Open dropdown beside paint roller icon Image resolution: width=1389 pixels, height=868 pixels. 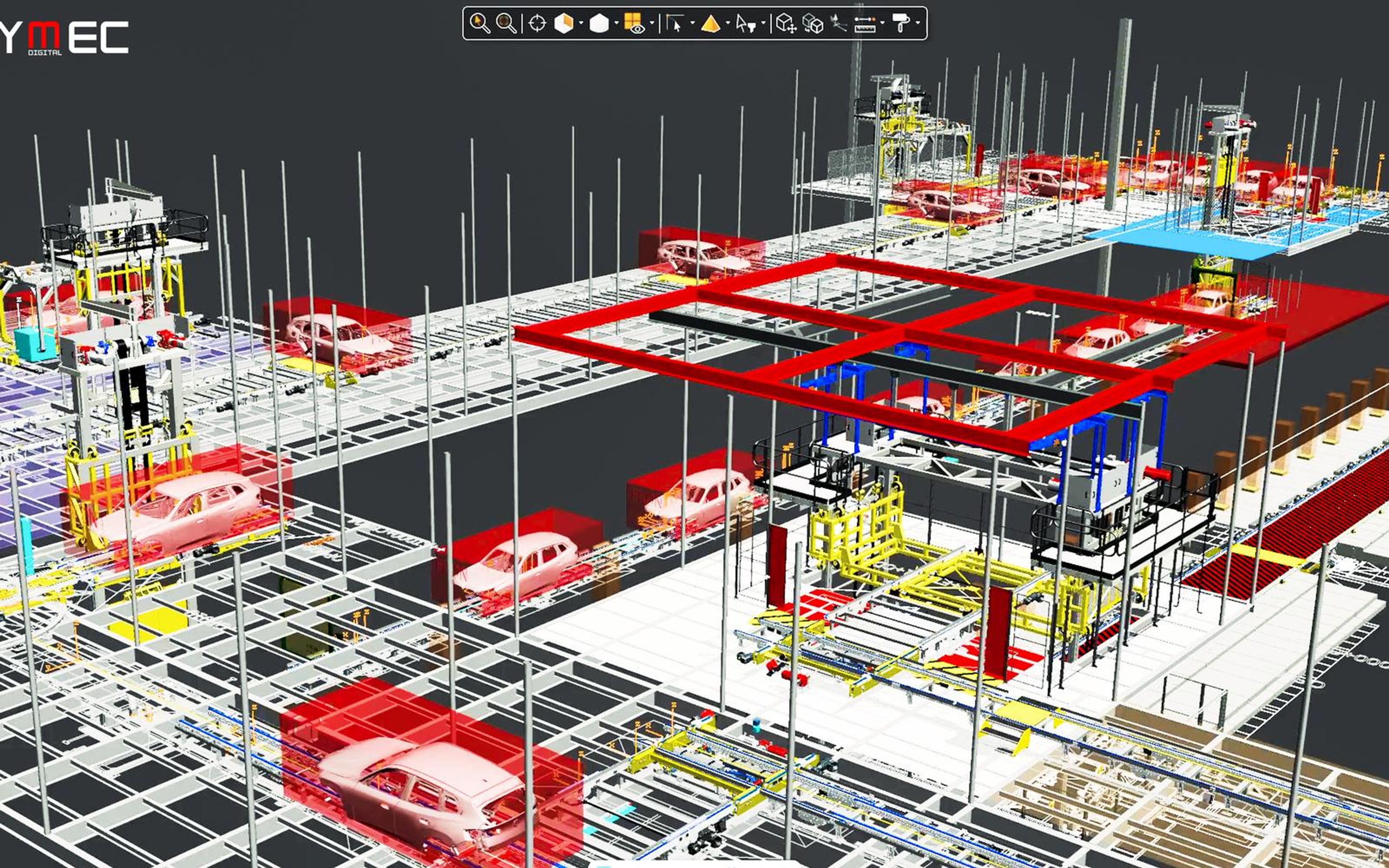[x=917, y=23]
